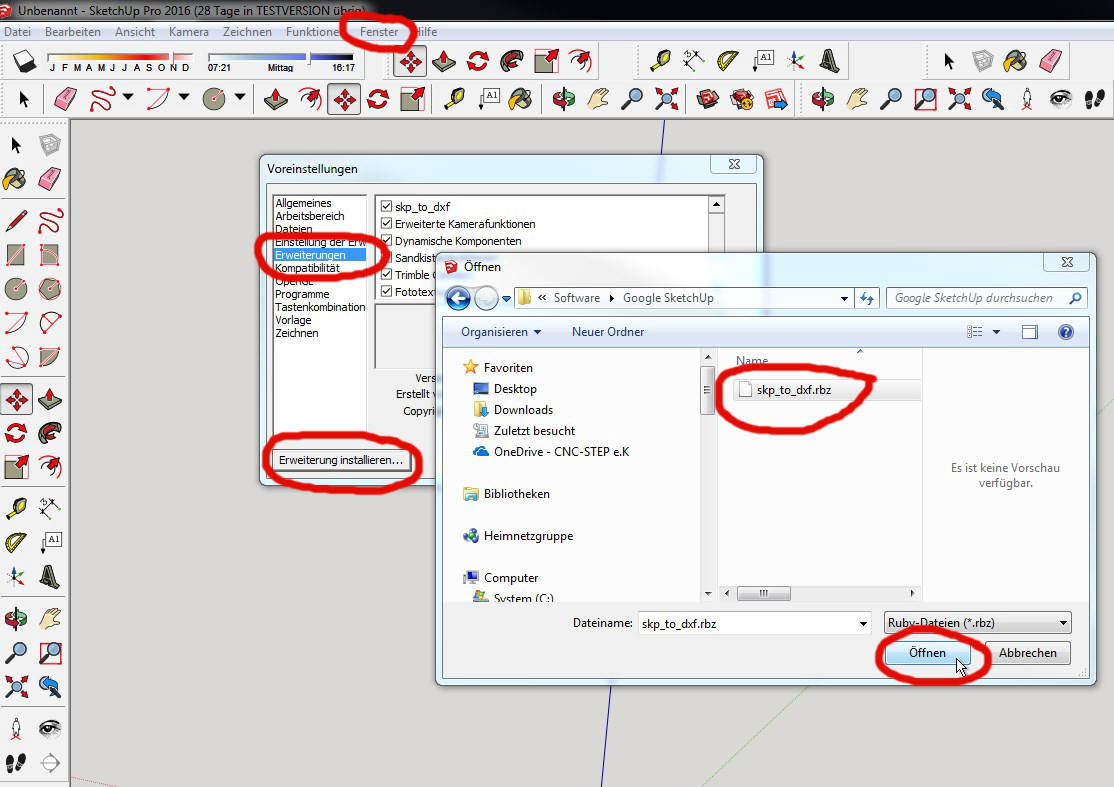Select Look Around eye in left palette
Screen dimensions: 1114x787
(x=50, y=729)
